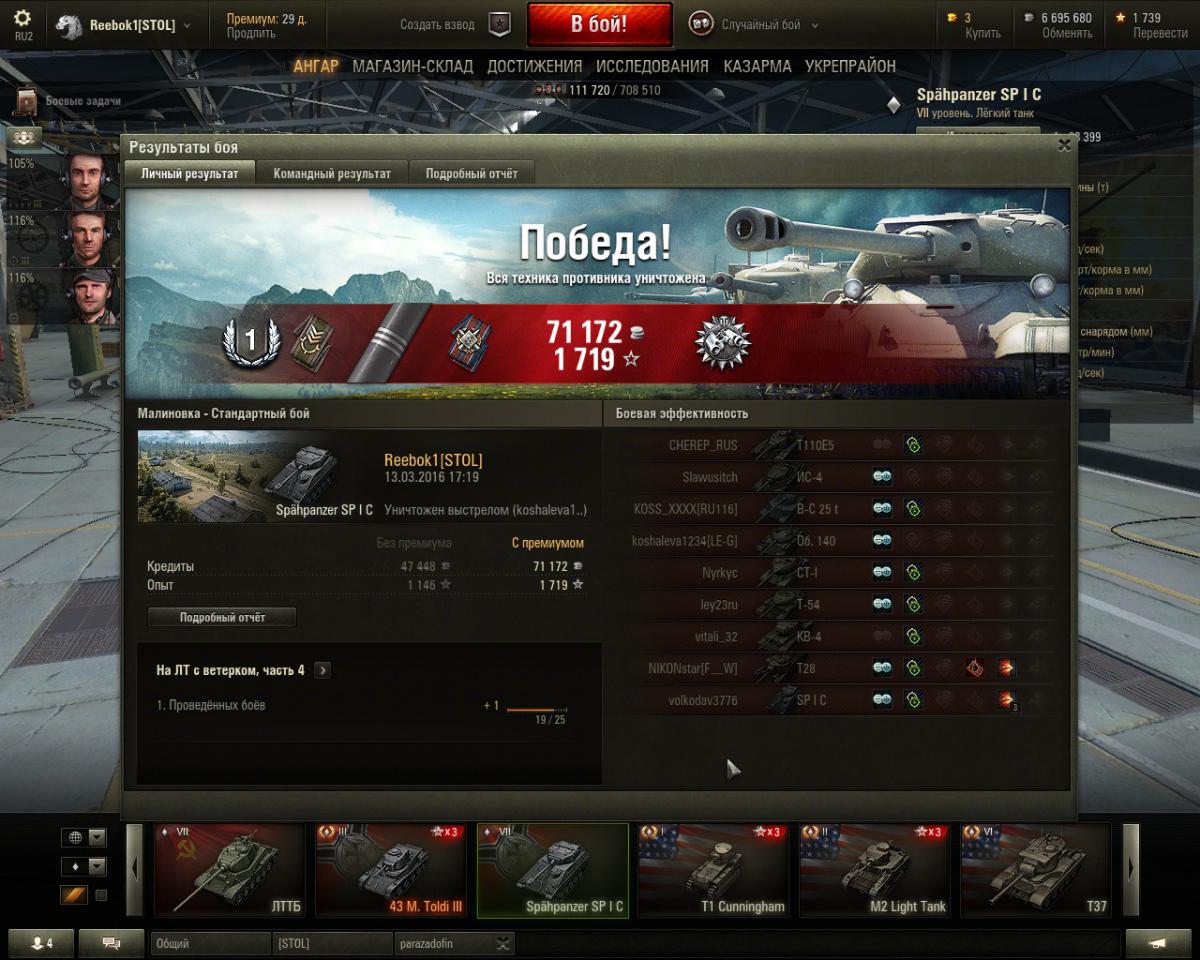Click the platoon creation shield icon
Screen dimensions: 1200x960
click(x=499, y=25)
